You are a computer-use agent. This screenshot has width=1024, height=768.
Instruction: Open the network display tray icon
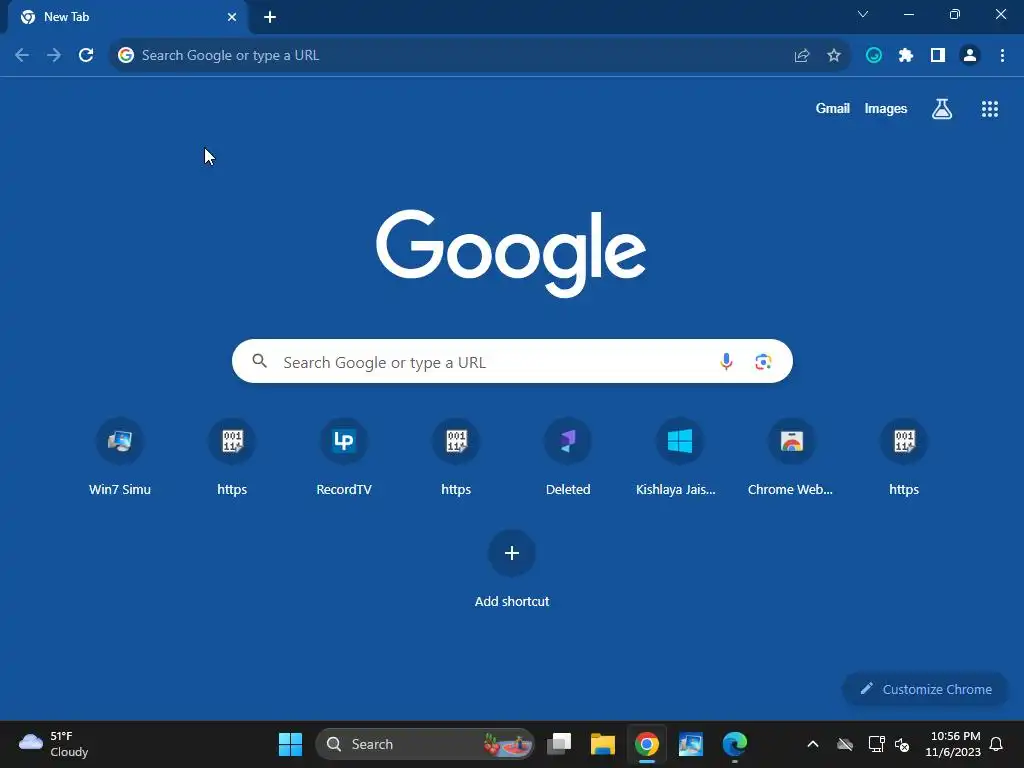tap(876, 744)
